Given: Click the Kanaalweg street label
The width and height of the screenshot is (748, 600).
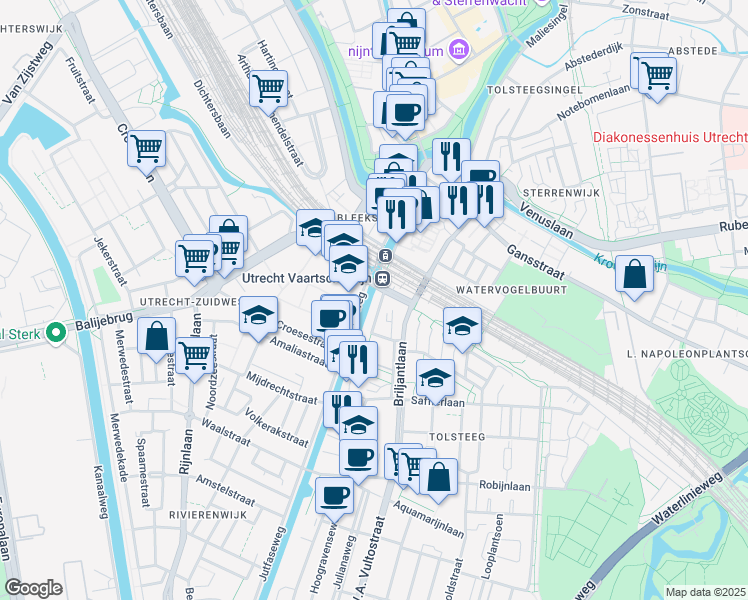Looking at the screenshot, I should [x=101, y=492].
